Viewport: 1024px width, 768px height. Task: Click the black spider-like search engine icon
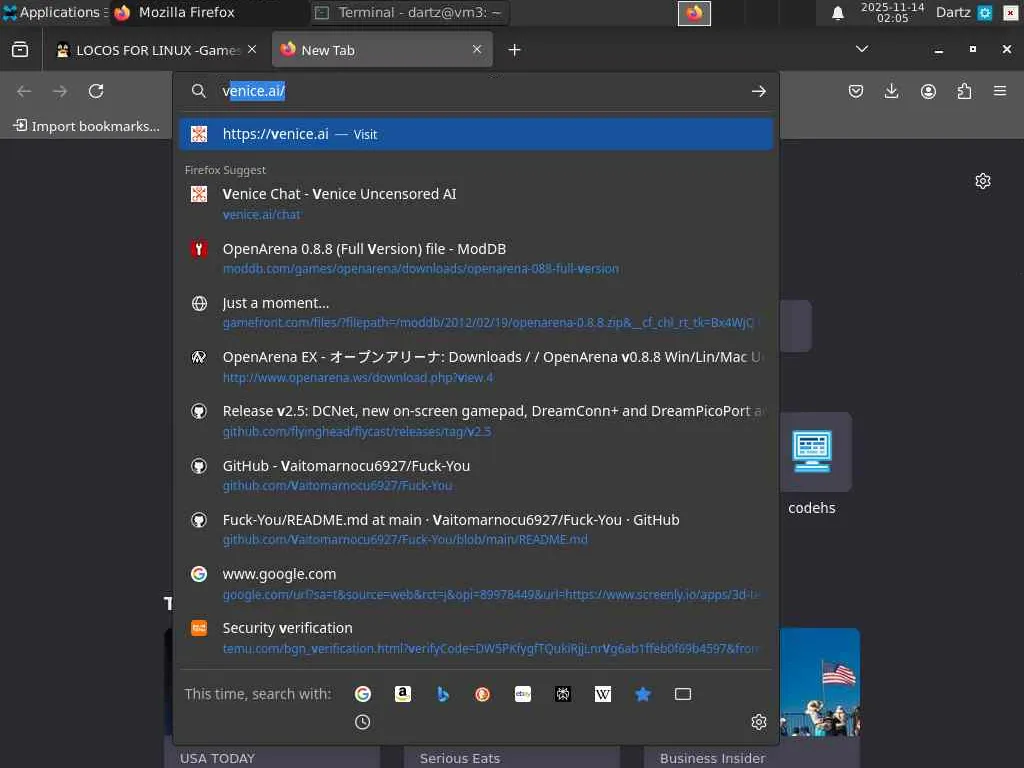coord(563,694)
